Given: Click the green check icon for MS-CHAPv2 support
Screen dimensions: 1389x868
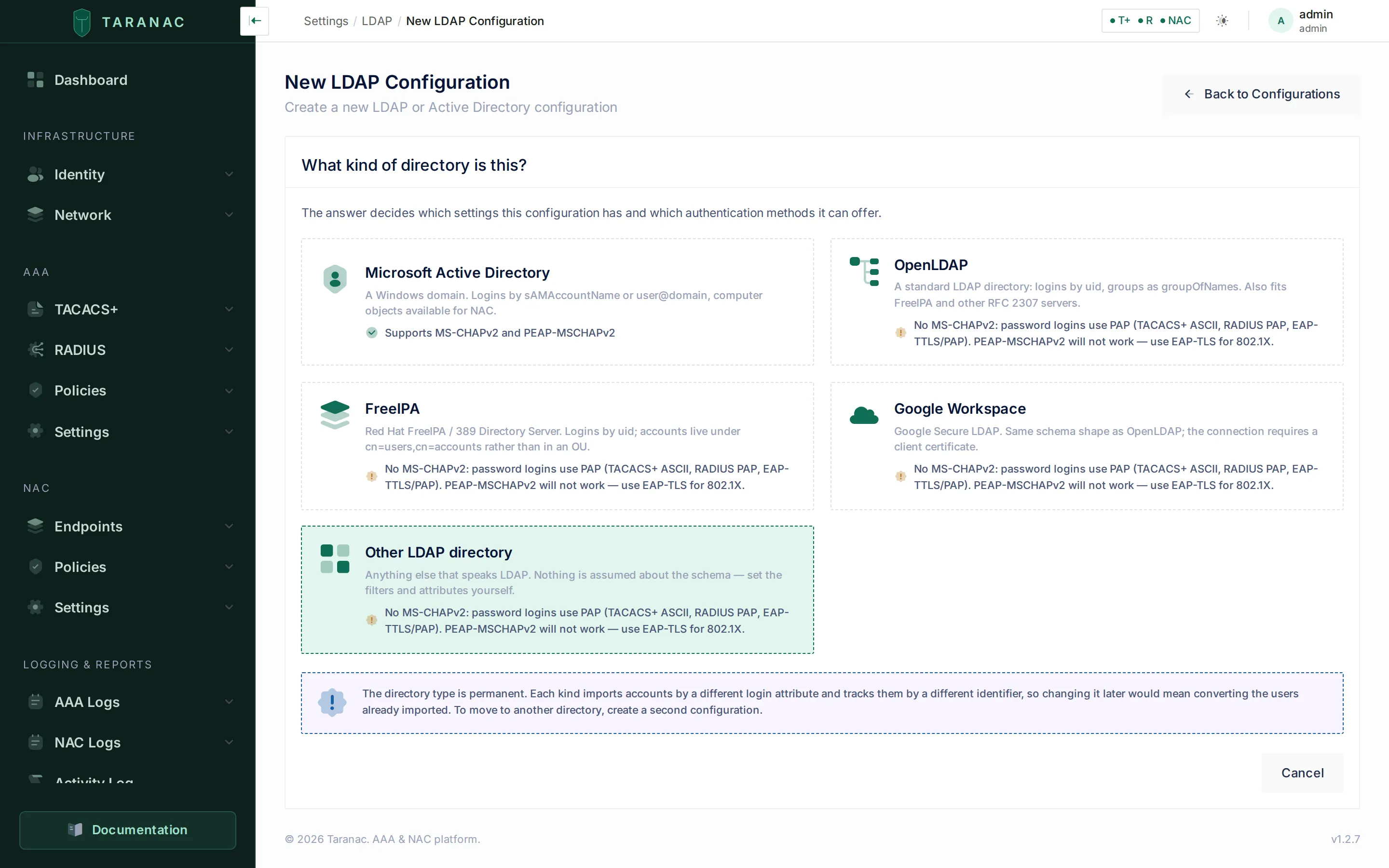Looking at the screenshot, I should tap(372, 333).
